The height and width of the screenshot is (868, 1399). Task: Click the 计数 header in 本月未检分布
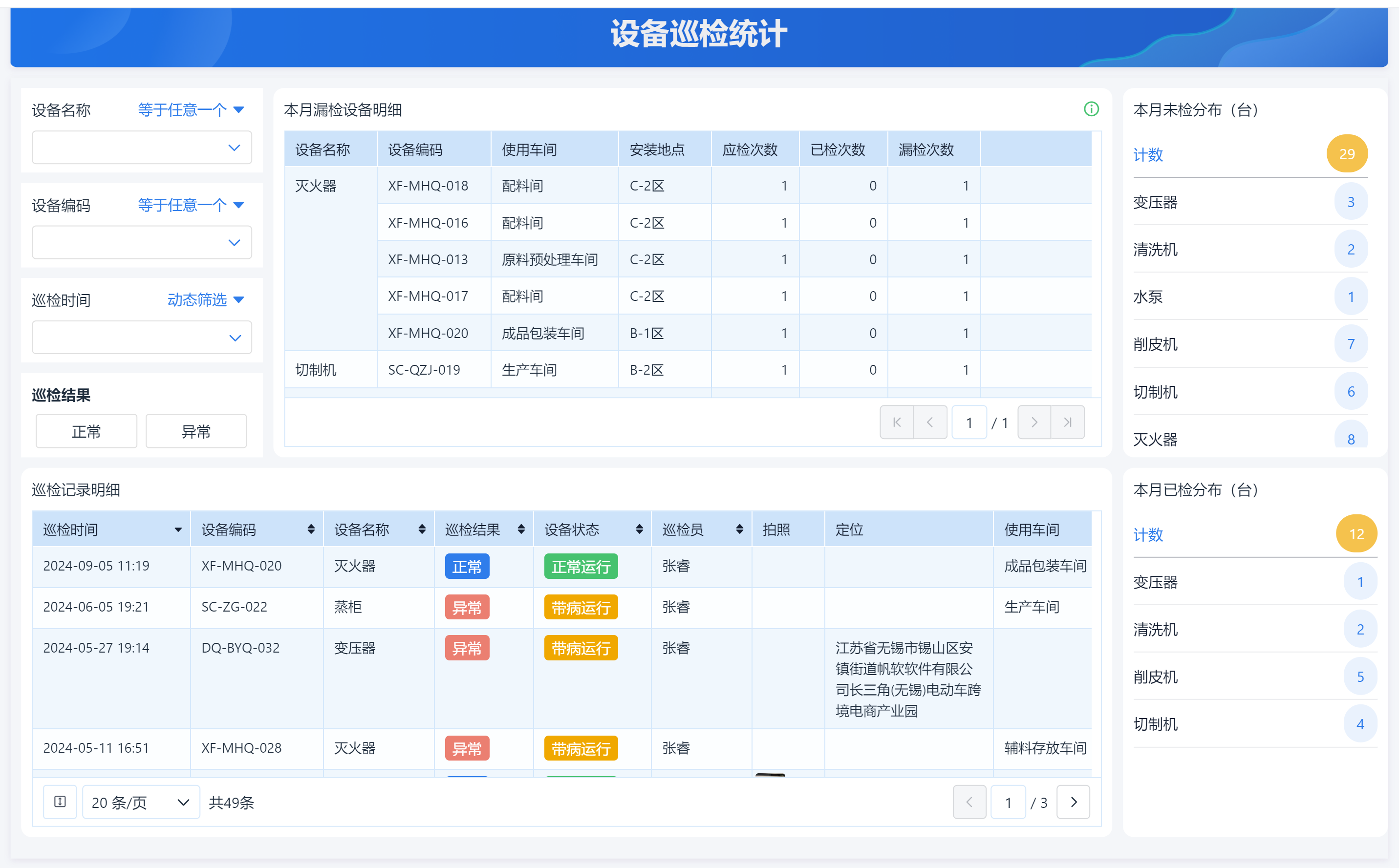tap(1147, 154)
